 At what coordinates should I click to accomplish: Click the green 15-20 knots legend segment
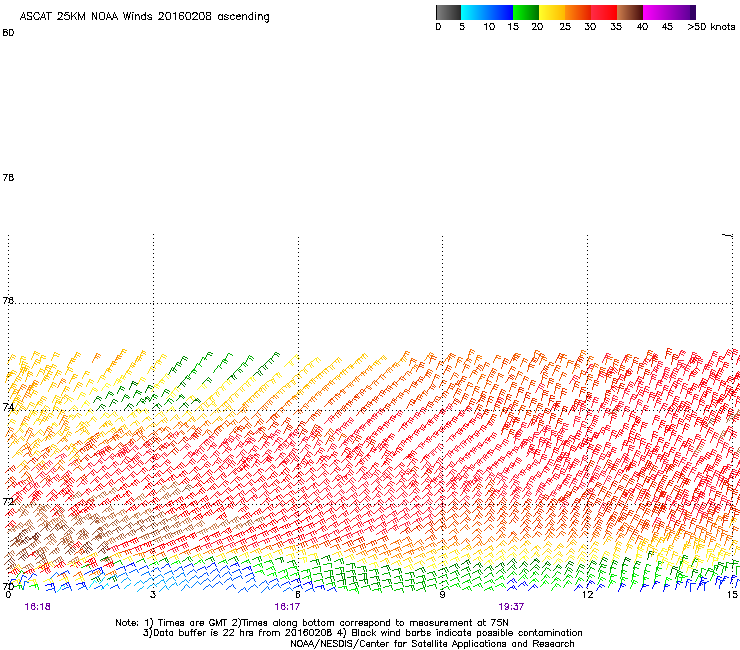pyautogui.click(x=526, y=12)
